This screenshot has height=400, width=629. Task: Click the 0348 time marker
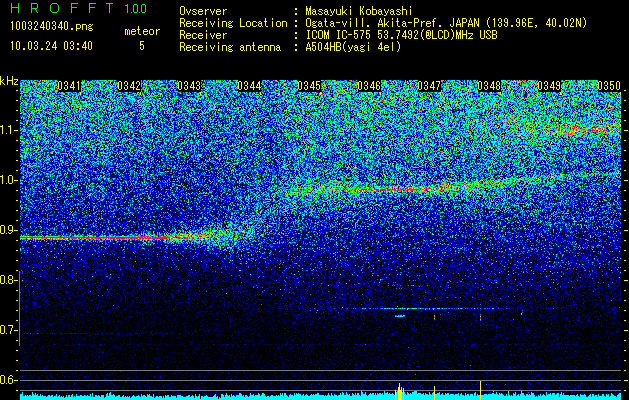tap(489, 86)
